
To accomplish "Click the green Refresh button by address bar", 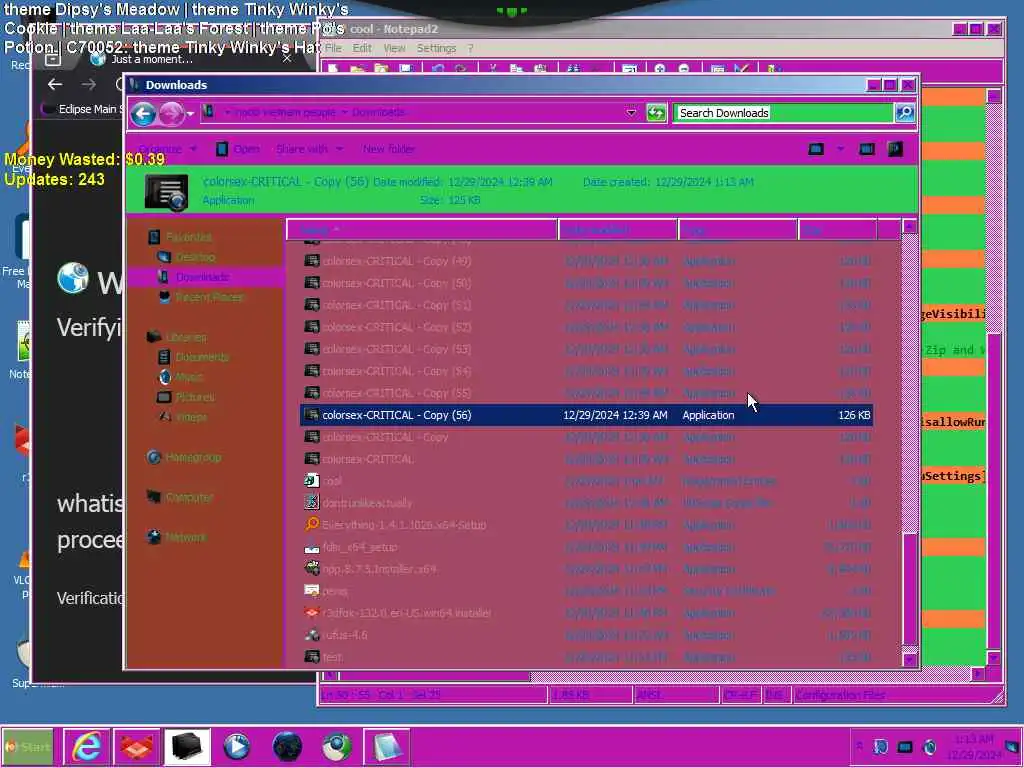I will 656,112.
